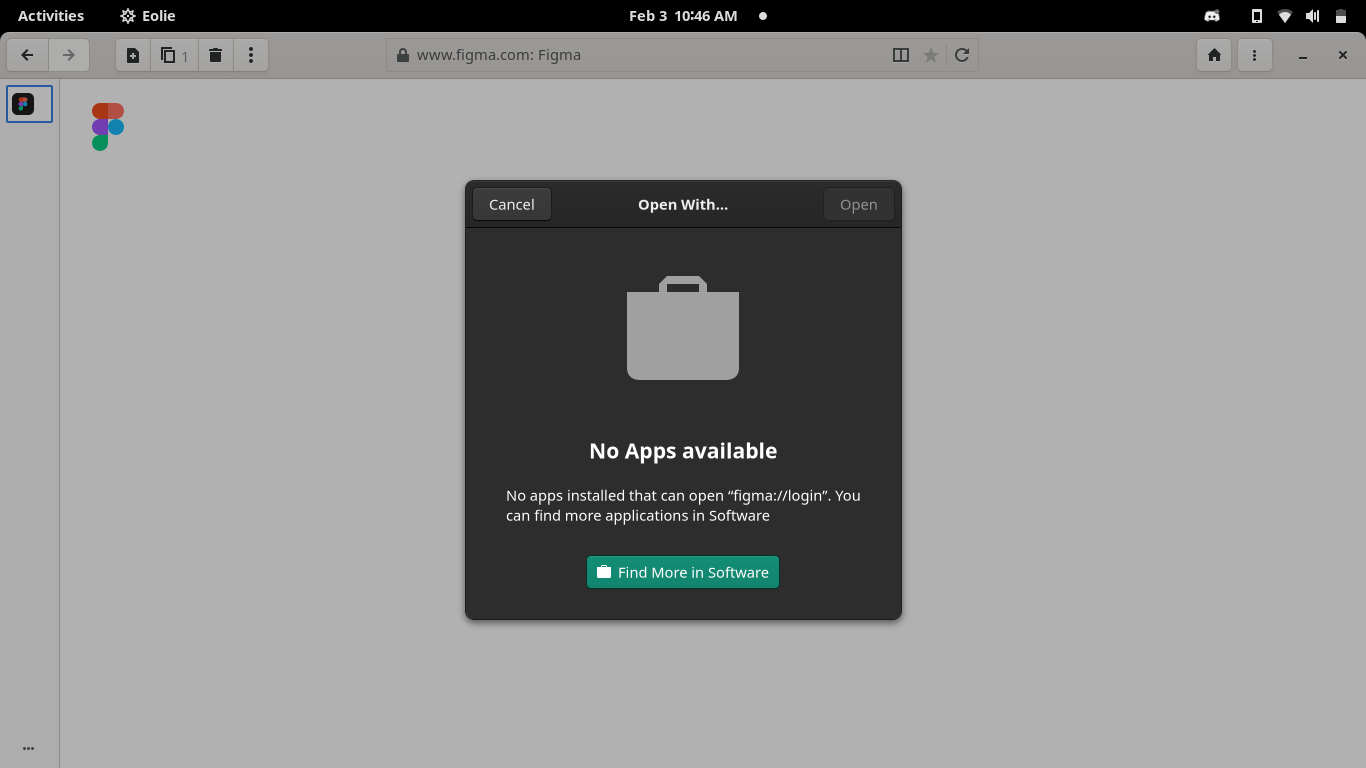Click Cancel to dismiss the Open With dialog
This screenshot has height=768, width=1366.
511,204
